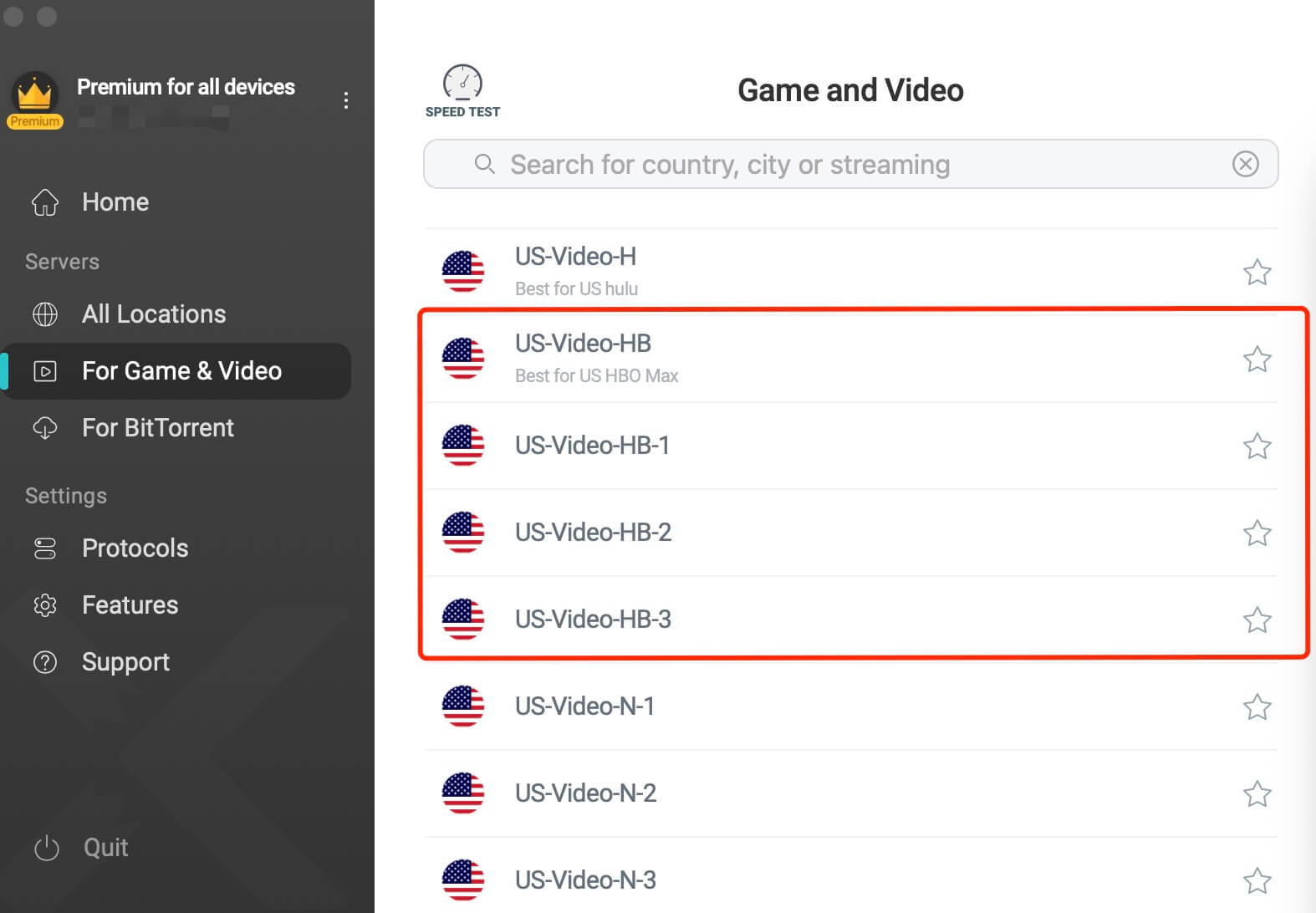Favorite US-Video-H with the star
1316x913 pixels.
click(1257, 273)
